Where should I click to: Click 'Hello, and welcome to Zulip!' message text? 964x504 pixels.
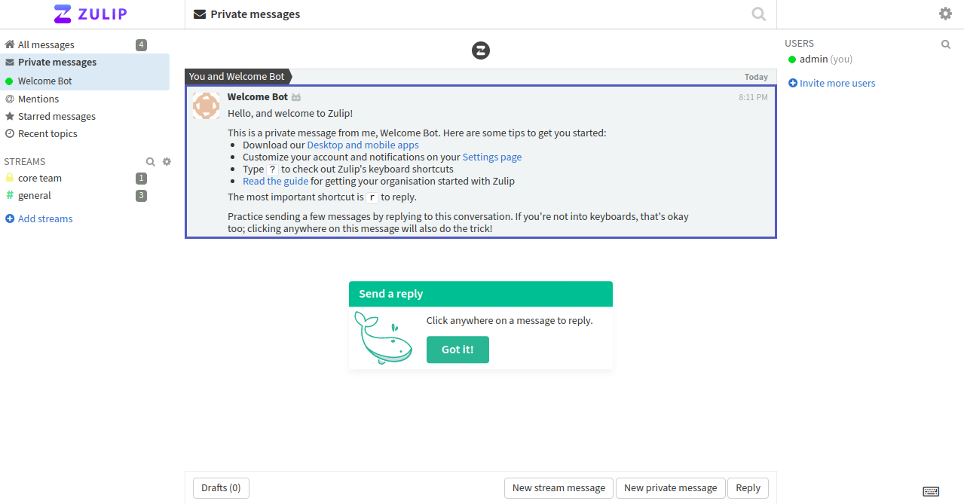point(290,114)
